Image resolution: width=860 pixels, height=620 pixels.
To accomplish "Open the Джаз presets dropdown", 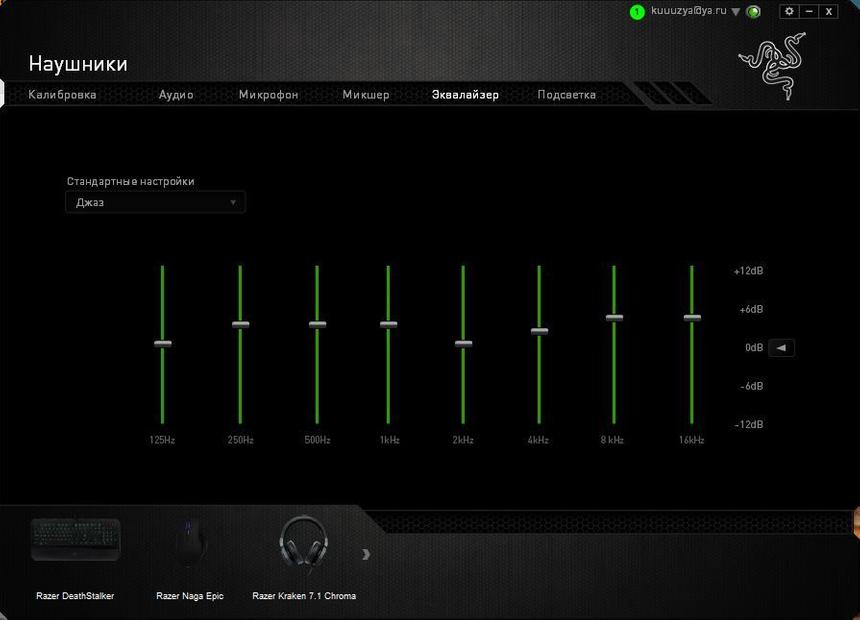I will [155, 202].
